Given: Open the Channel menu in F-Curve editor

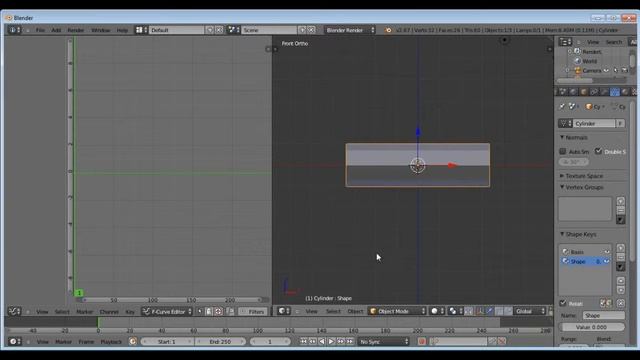Looking at the screenshot, I should tap(109, 312).
